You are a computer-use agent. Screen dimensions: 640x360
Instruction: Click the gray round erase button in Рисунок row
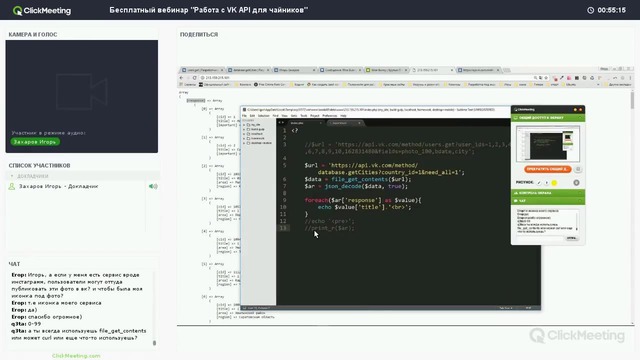(576, 182)
